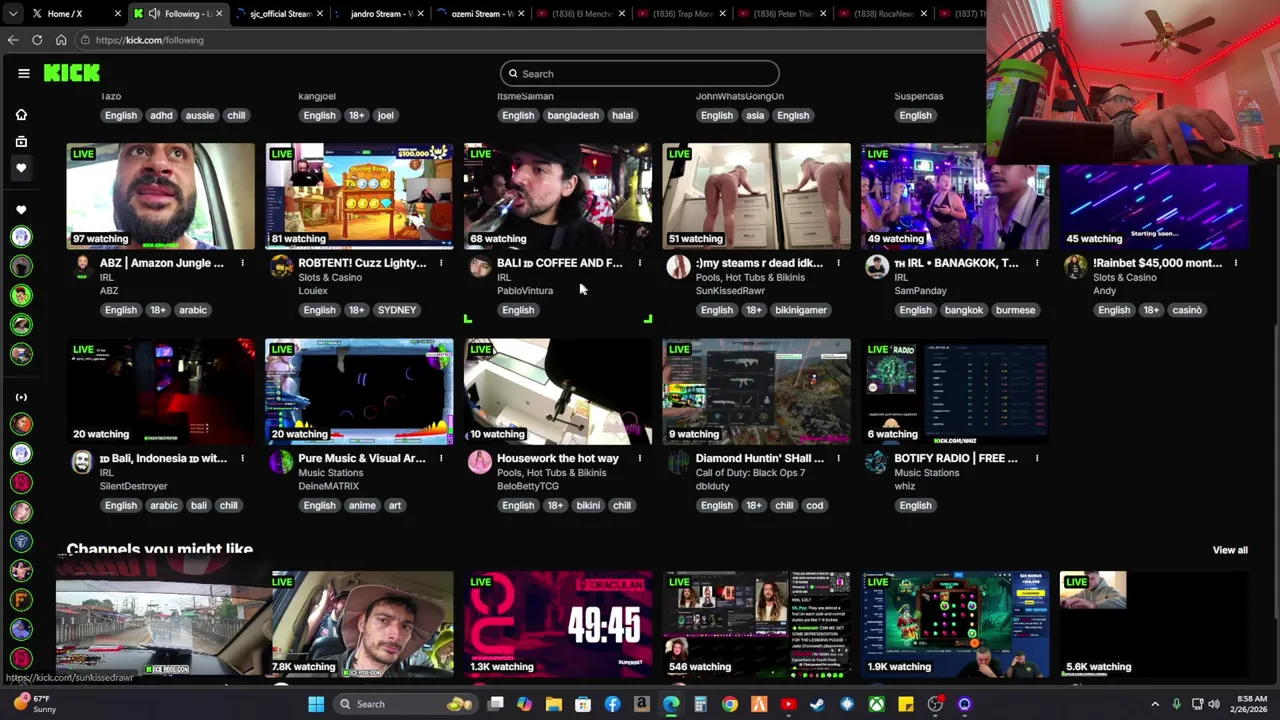The image size is (1280, 720).
Task: Open Facebook from the taskbar
Action: point(612,704)
